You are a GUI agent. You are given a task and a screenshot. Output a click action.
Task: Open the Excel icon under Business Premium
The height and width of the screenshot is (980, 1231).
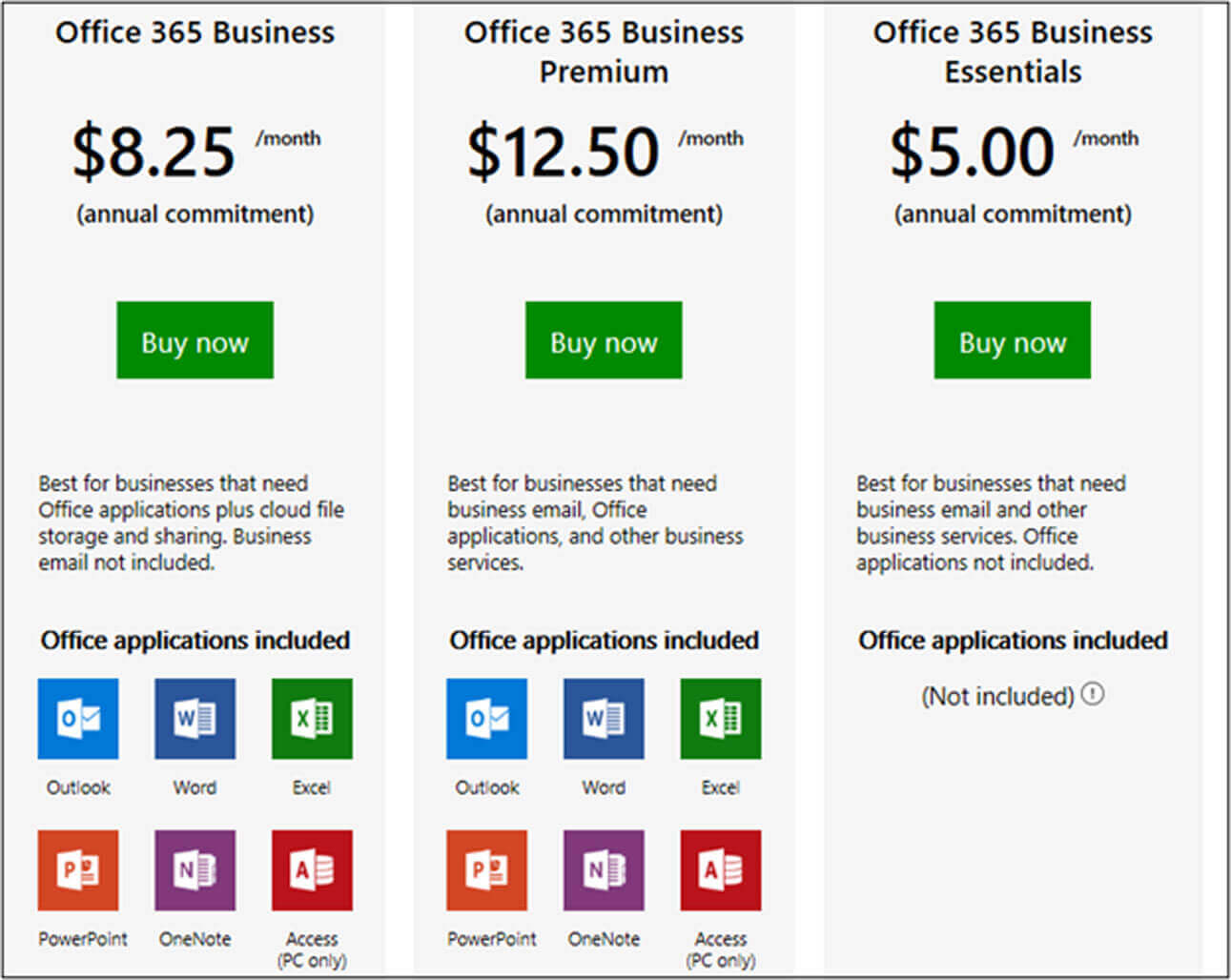(720, 720)
